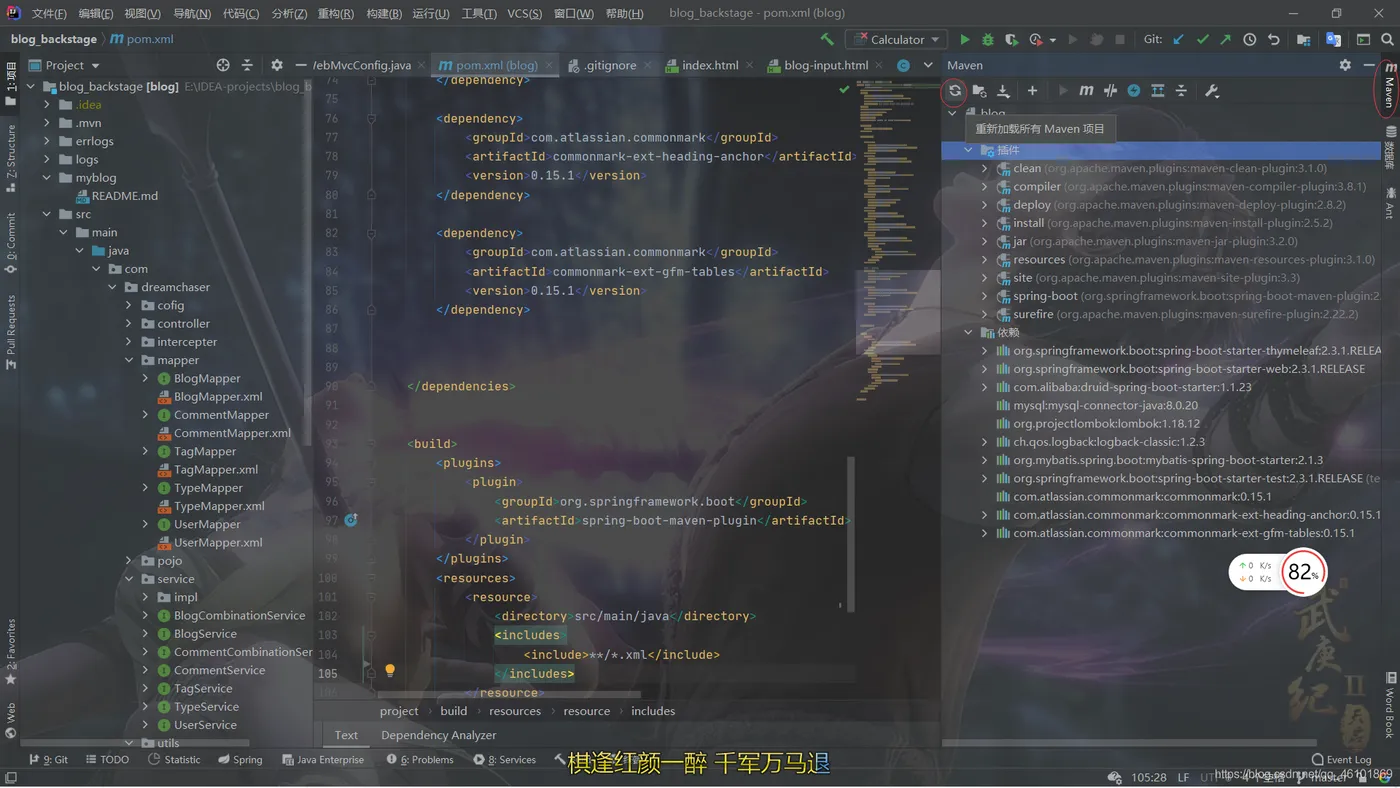Collapse the mapper folder

tap(129, 360)
